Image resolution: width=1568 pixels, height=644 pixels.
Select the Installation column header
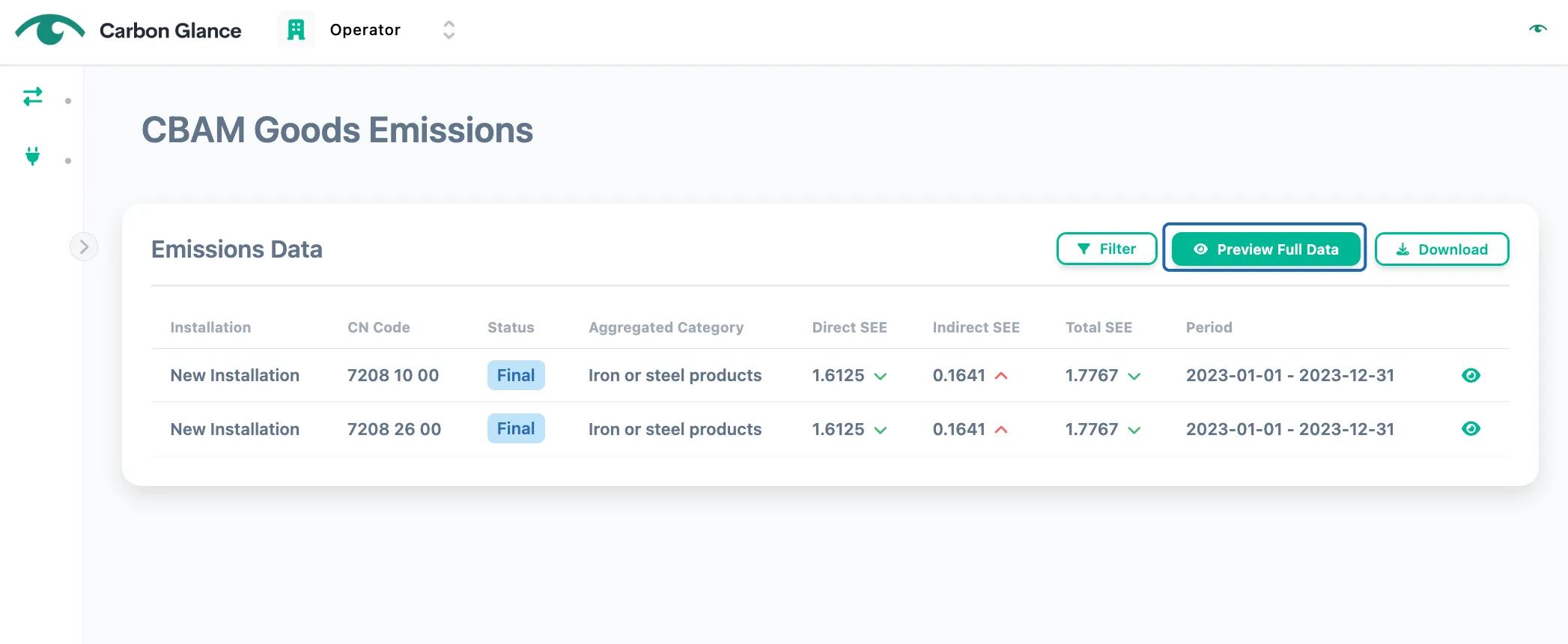(x=210, y=327)
